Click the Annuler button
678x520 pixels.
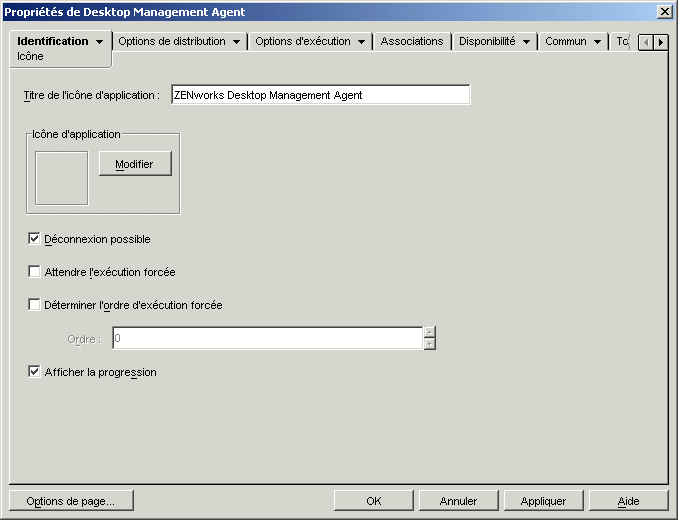458,501
